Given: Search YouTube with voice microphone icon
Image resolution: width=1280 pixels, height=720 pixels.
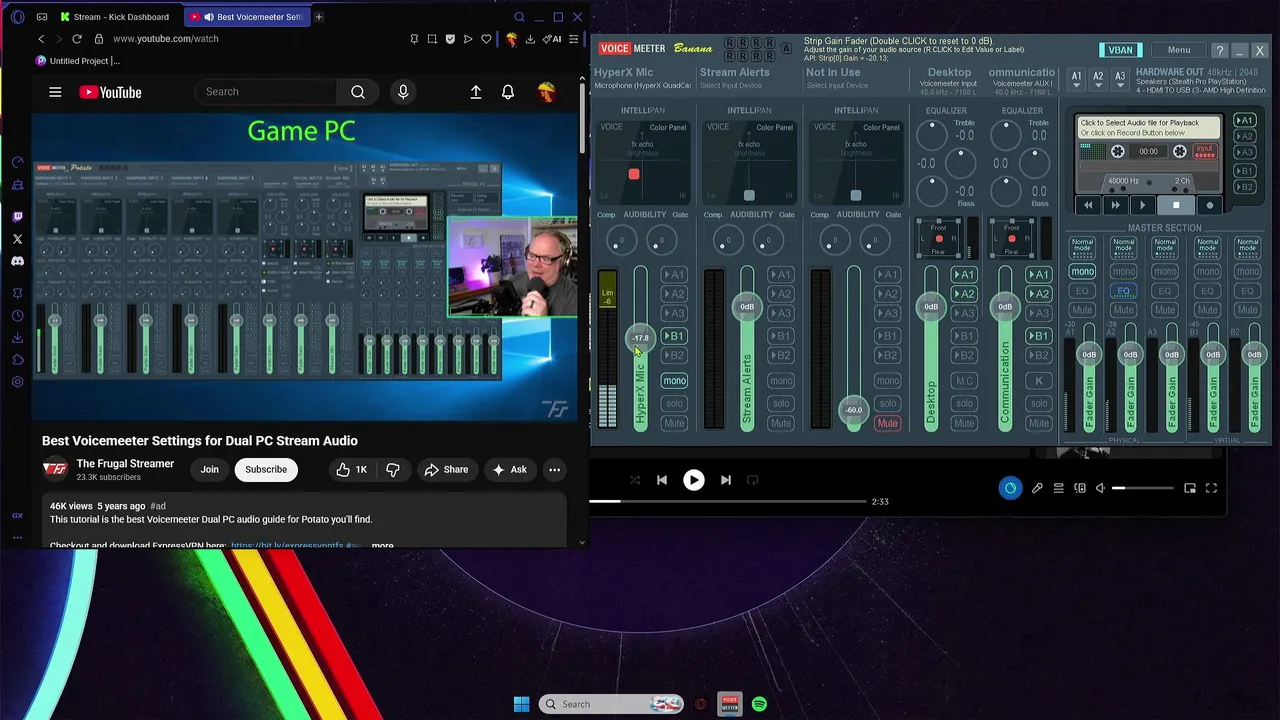Looking at the screenshot, I should pyautogui.click(x=403, y=92).
